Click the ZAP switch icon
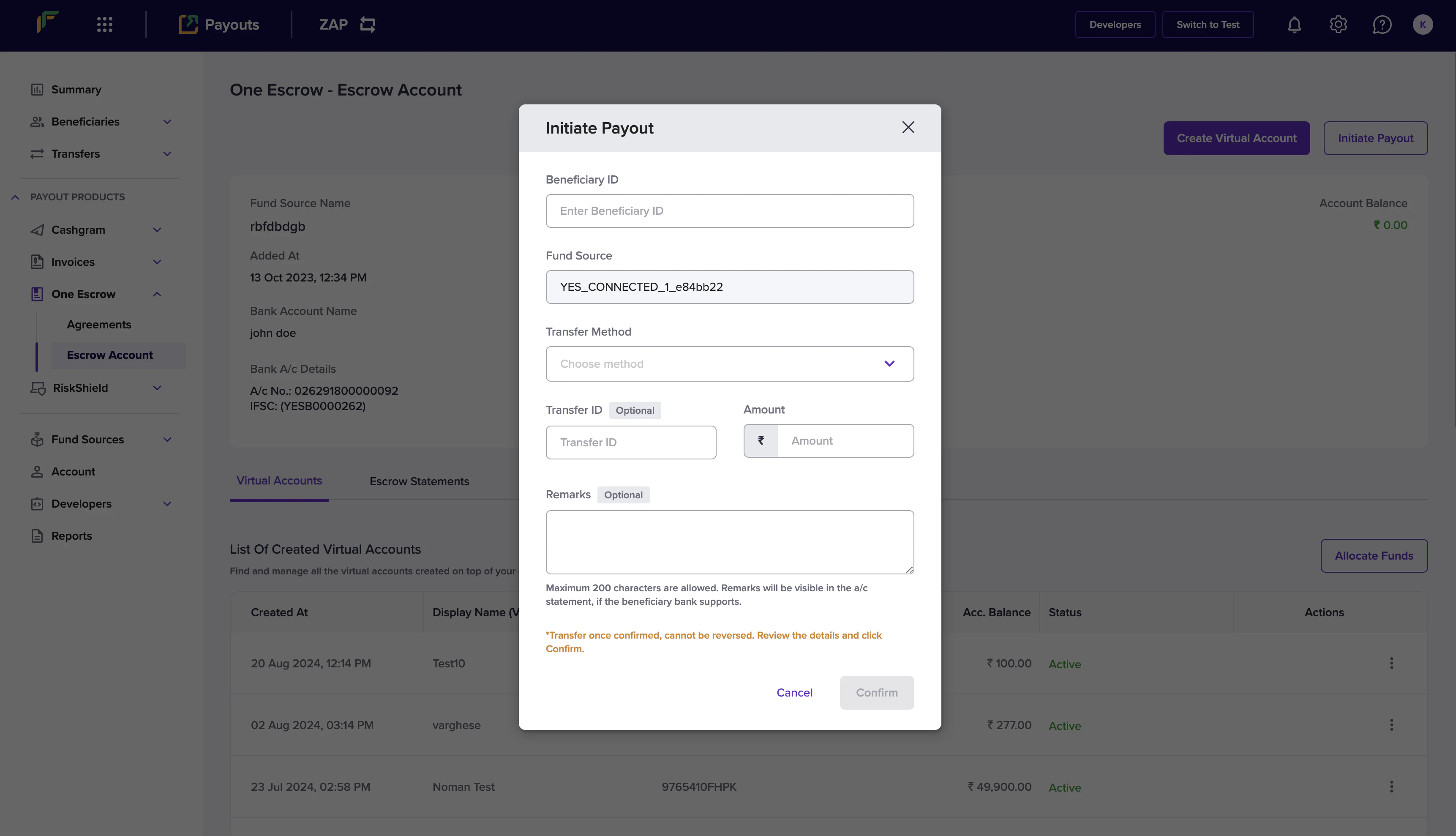Viewport: 1456px width, 836px height. tap(367, 25)
